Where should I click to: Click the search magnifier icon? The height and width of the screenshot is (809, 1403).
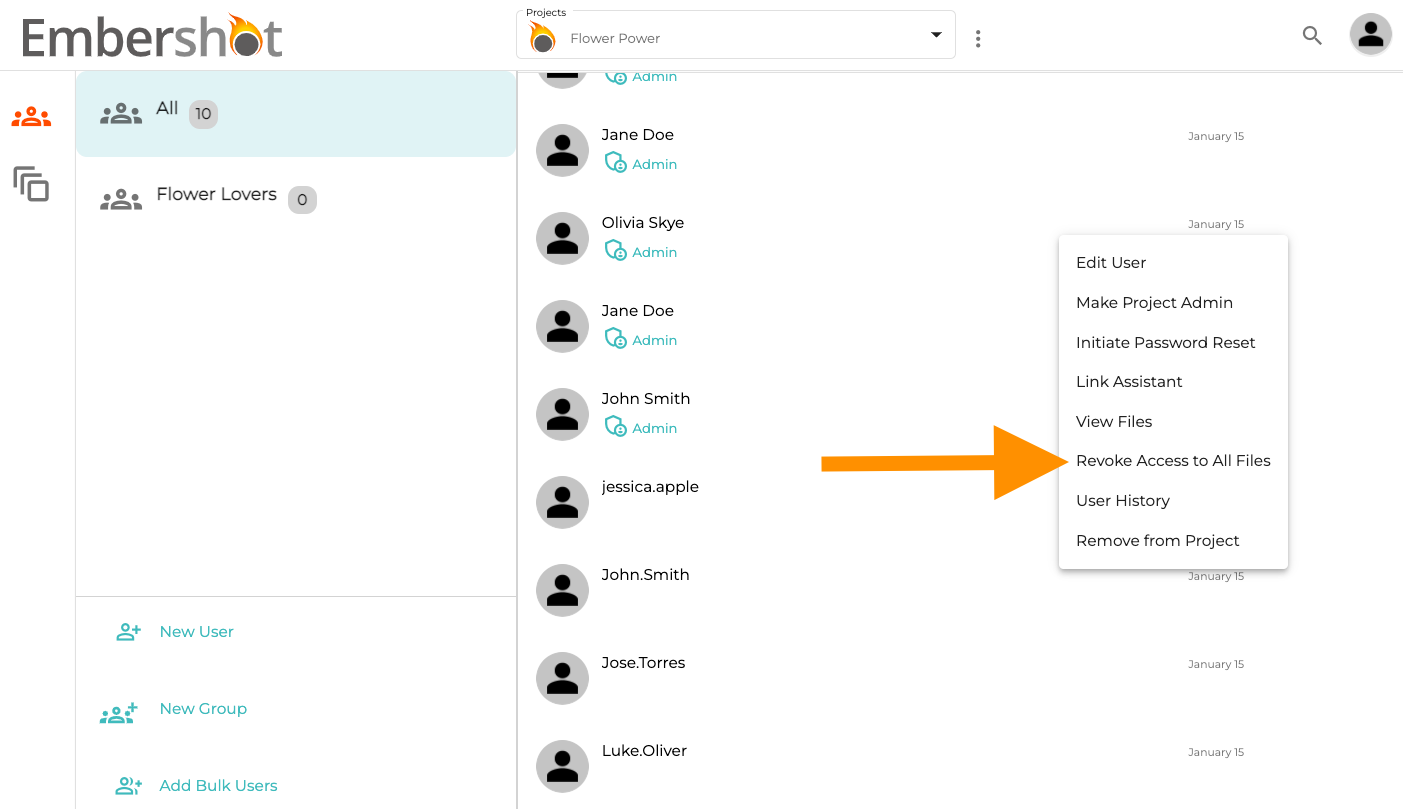coord(1312,36)
